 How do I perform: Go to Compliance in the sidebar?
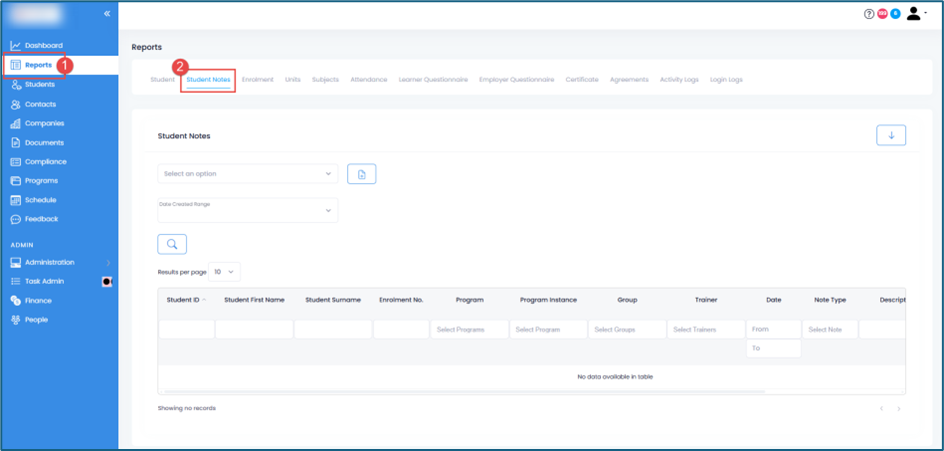tap(45, 162)
